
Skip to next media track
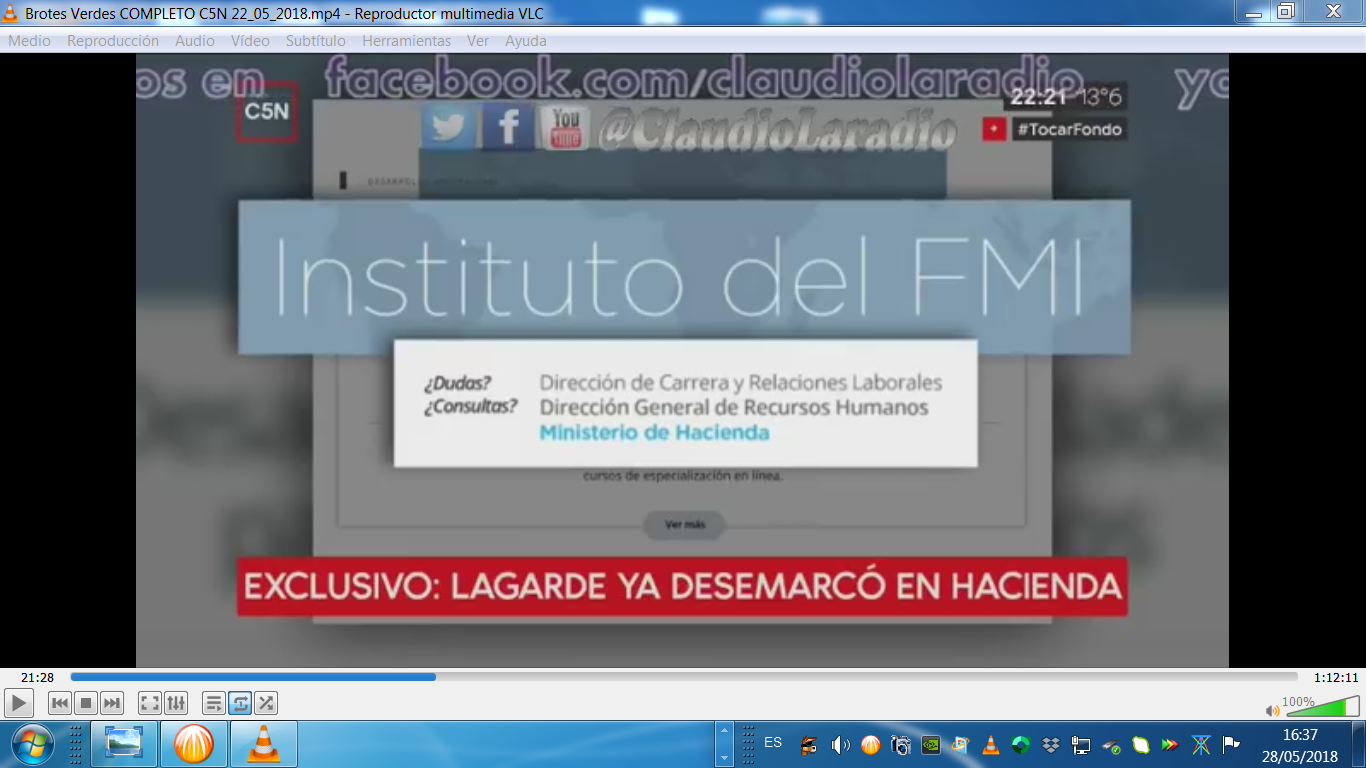pos(112,703)
